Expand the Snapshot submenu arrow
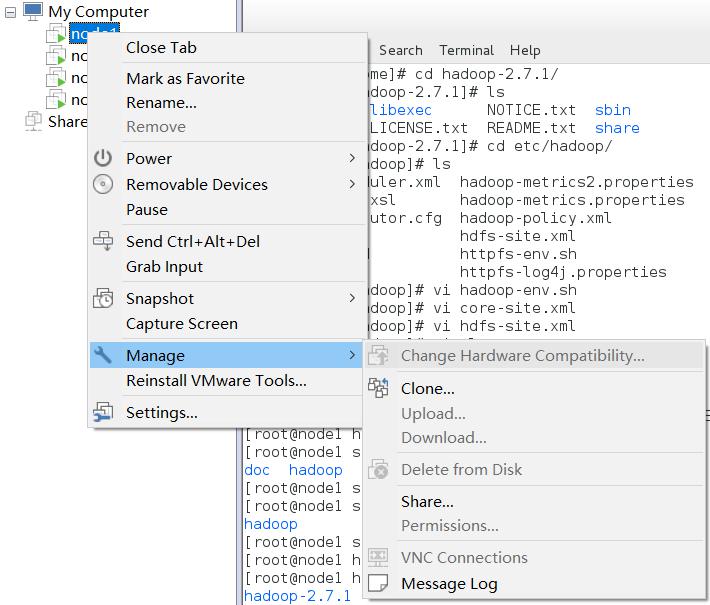 click(352, 298)
